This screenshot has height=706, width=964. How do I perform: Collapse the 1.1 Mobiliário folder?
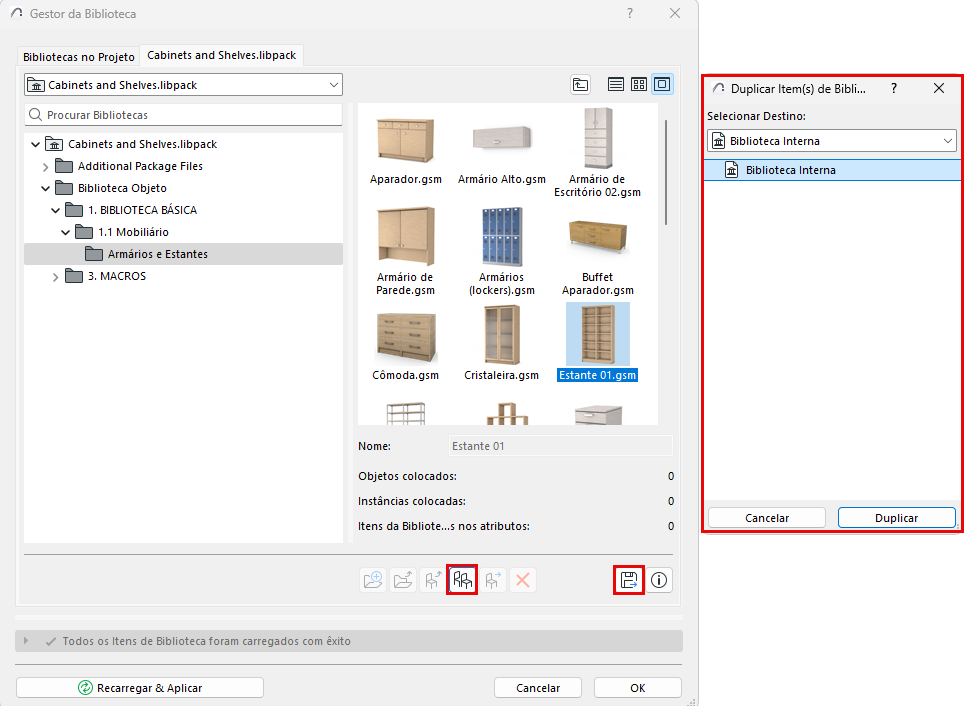pyautogui.click(x=66, y=232)
